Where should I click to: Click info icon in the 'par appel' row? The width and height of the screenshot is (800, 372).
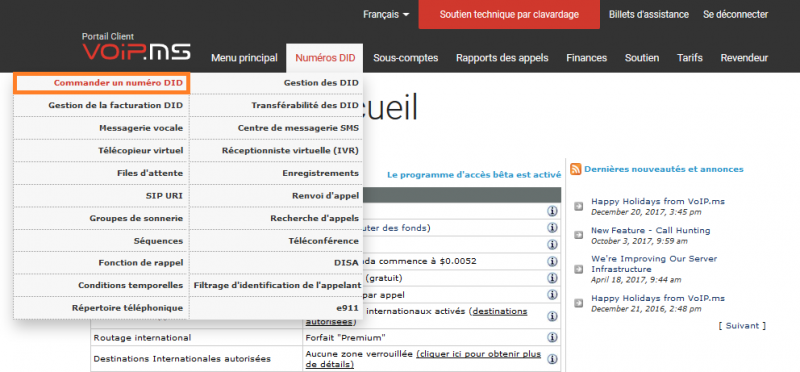pyautogui.click(x=552, y=295)
